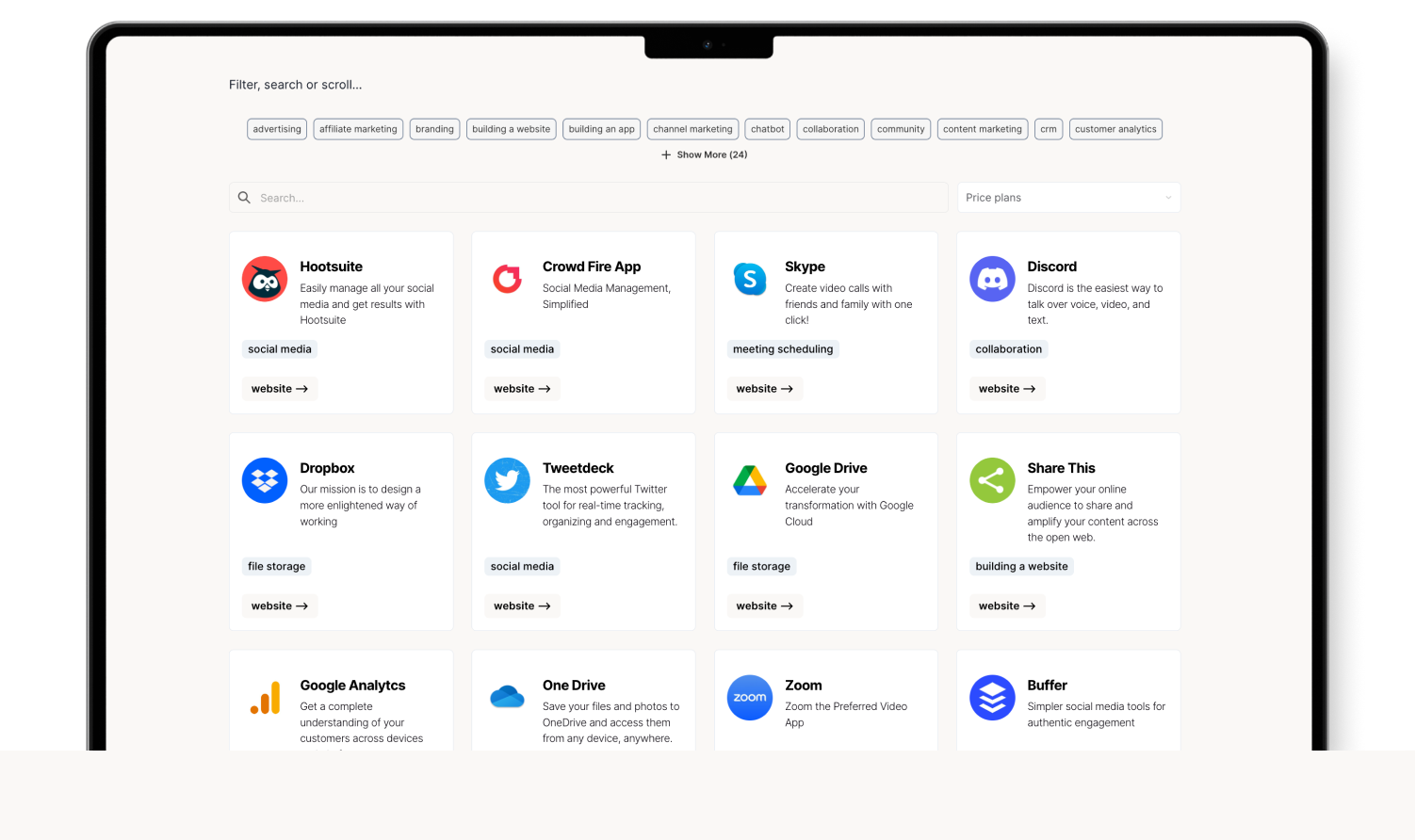The width and height of the screenshot is (1416, 840).
Task: Click social media tag on Crowd Fire card
Action: click(522, 349)
